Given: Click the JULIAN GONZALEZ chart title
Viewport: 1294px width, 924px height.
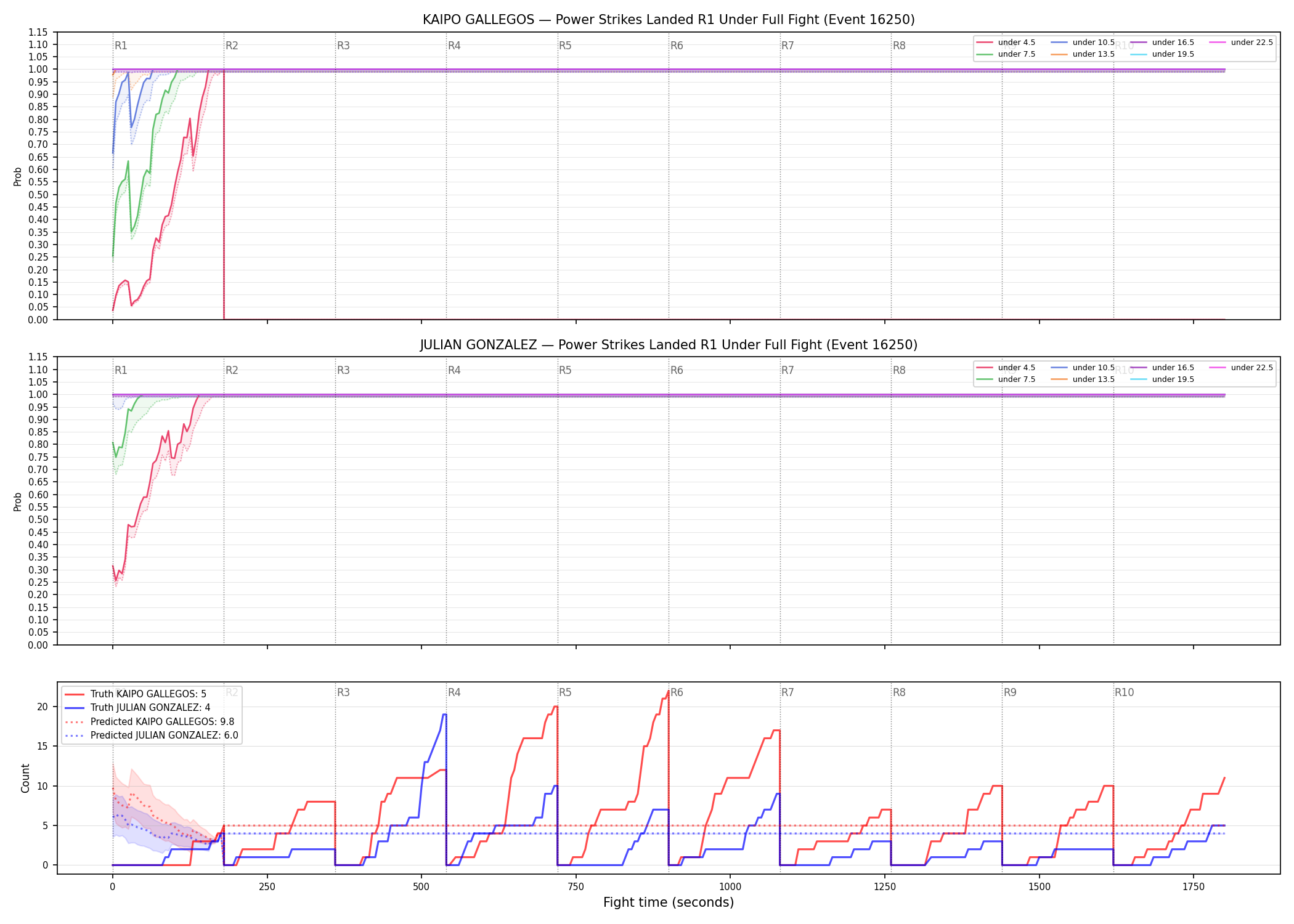Looking at the screenshot, I should pyautogui.click(x=669, y=345).
